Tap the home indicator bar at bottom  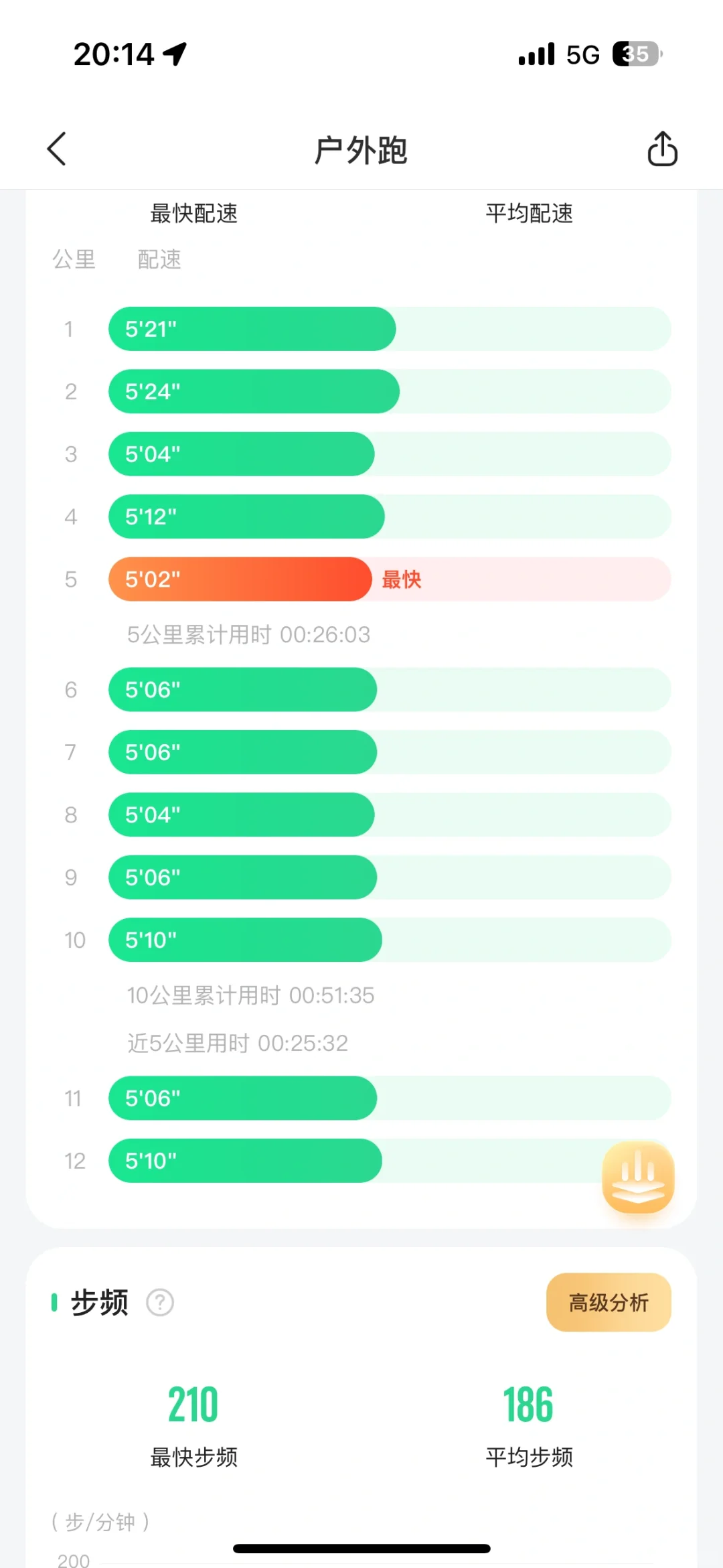pyautogui.click(x=361, y=1549)
